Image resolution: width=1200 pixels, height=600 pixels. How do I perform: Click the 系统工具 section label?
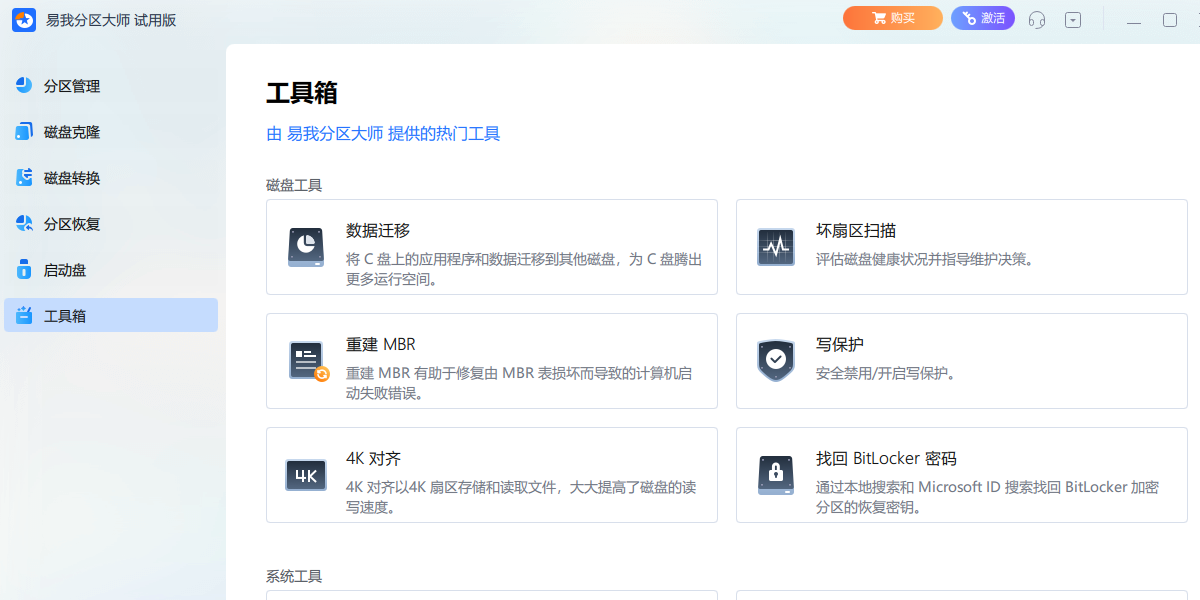point(294,577)
